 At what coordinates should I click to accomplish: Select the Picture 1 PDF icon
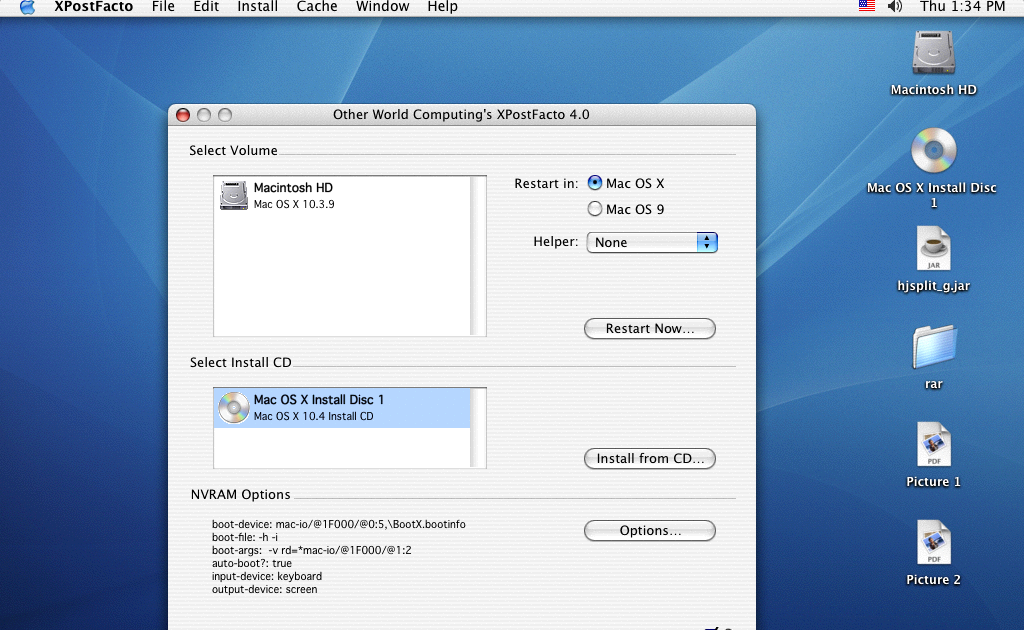933,445
